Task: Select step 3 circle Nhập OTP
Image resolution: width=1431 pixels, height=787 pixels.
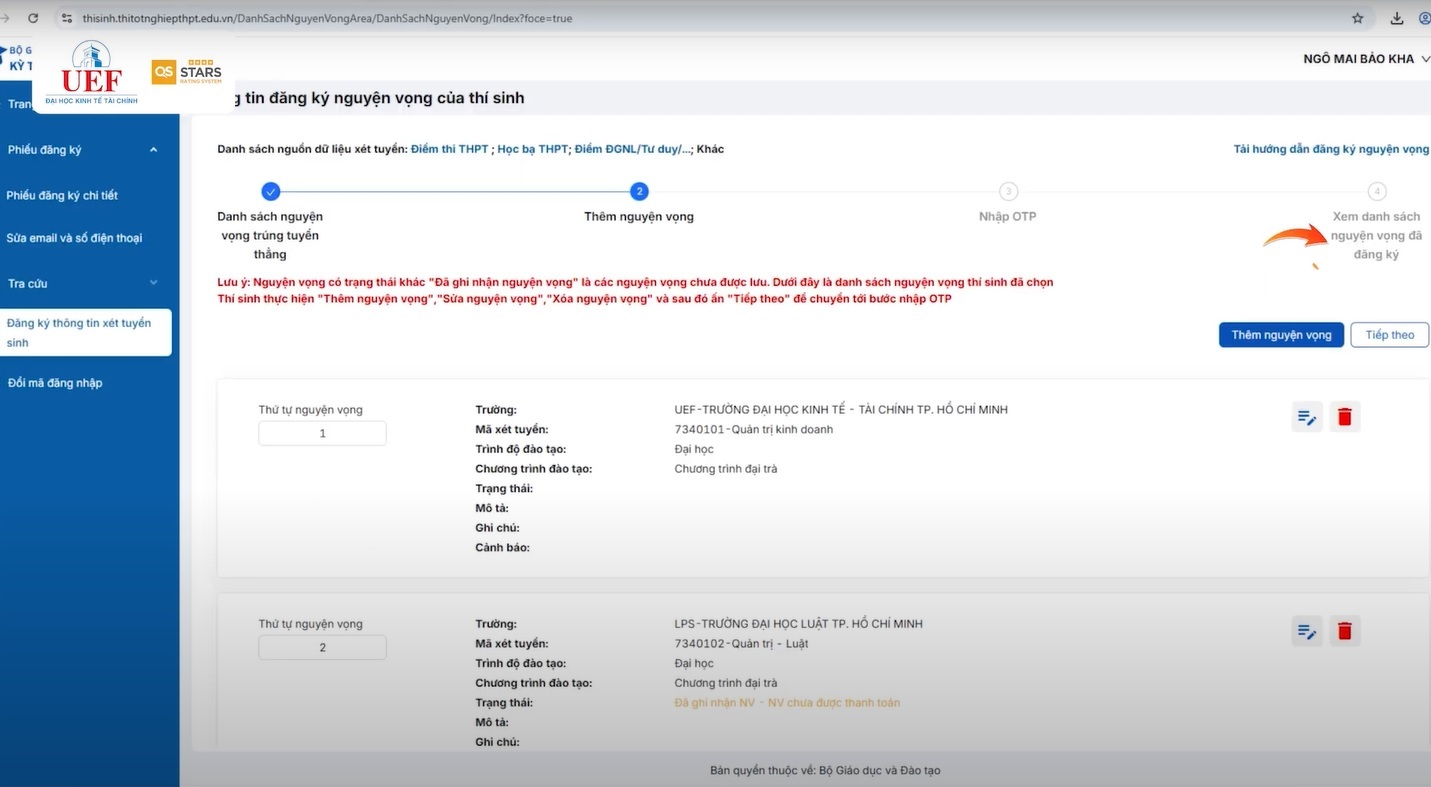Action: coord(1008,192)
